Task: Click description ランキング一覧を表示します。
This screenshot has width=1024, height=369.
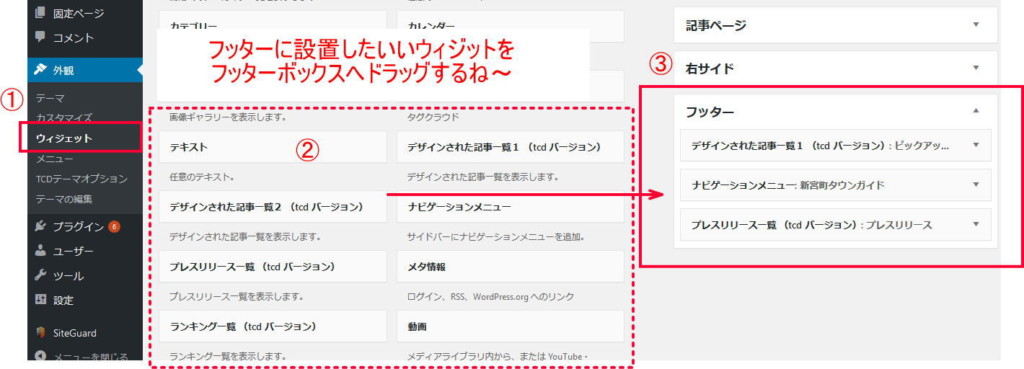Action: [228, 357]
